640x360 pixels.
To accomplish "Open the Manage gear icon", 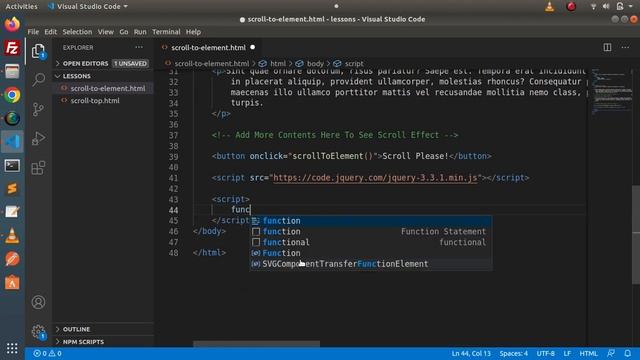I will (x=38, y=331).
